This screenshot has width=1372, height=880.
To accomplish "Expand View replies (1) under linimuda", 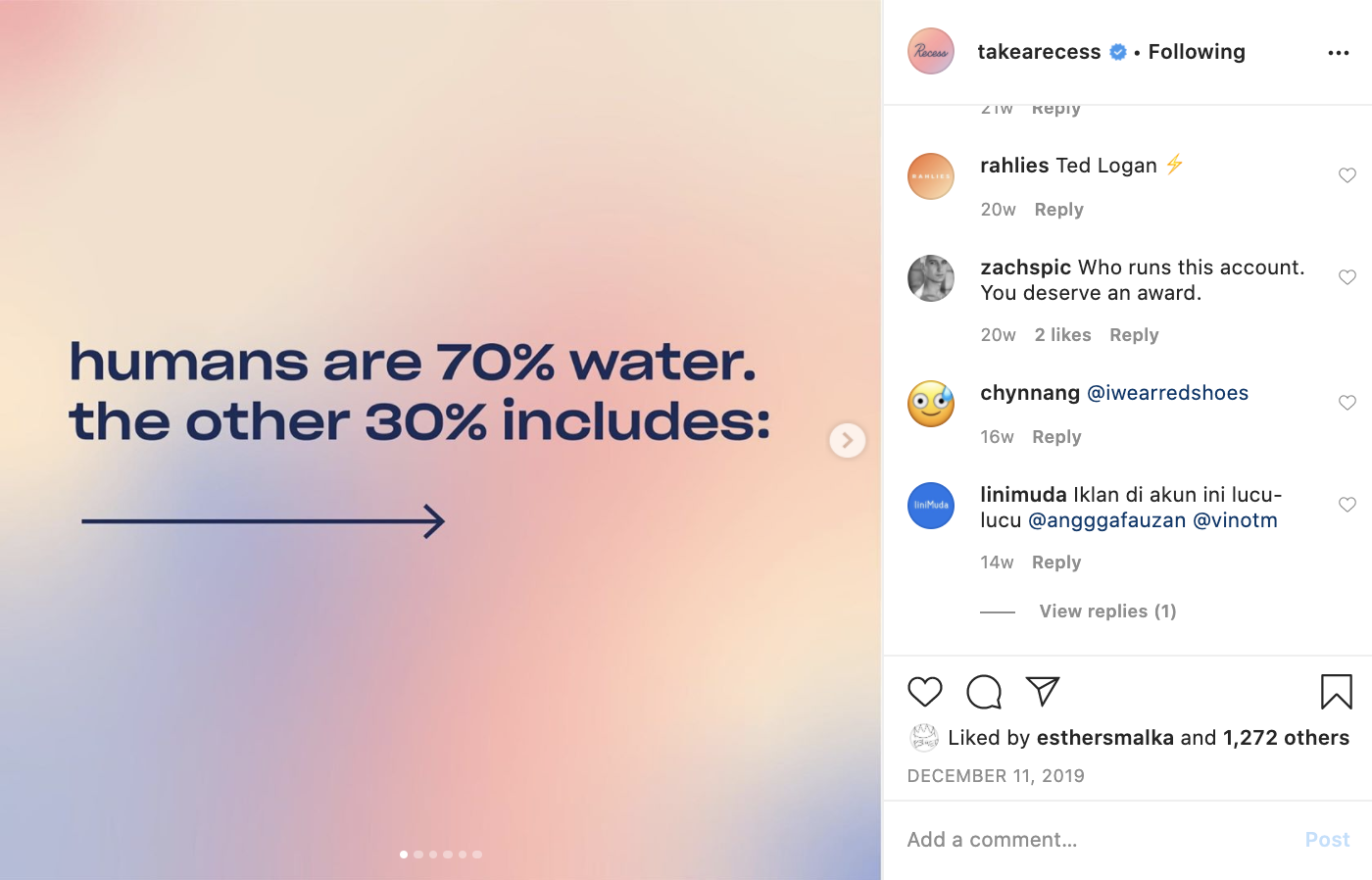I will click(x=1107, y=611).
